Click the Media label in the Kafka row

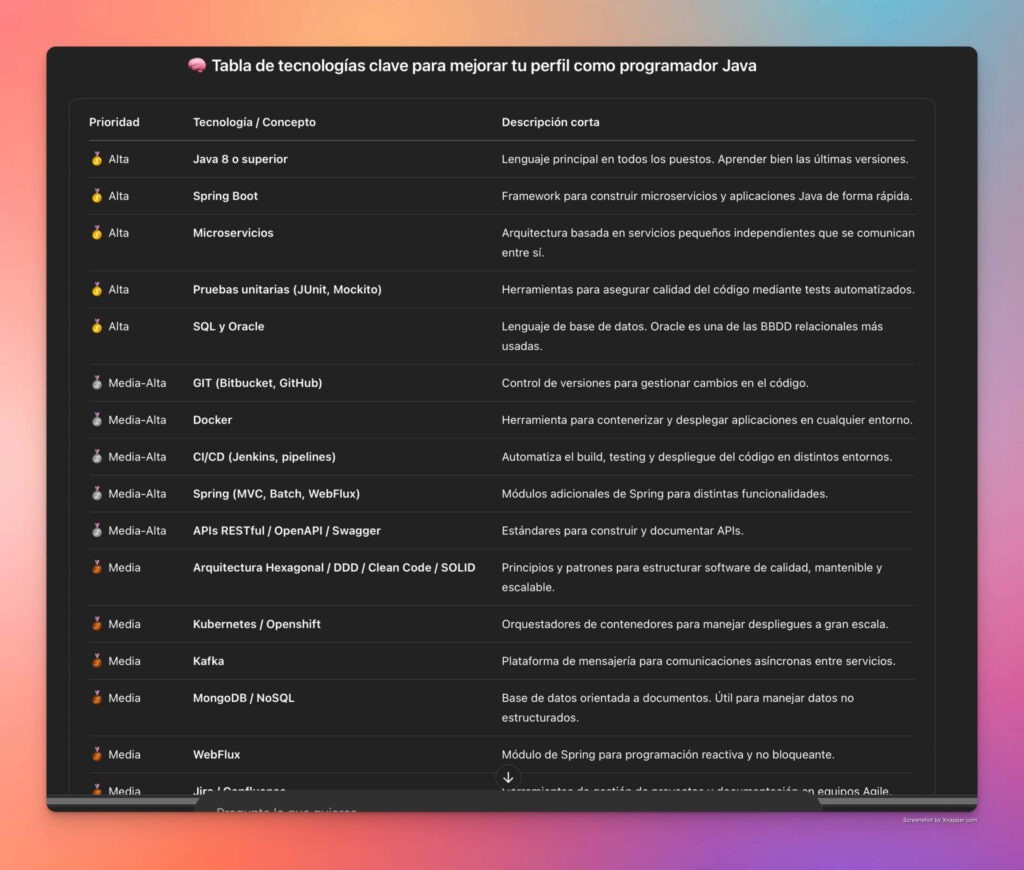coord(124,660)
